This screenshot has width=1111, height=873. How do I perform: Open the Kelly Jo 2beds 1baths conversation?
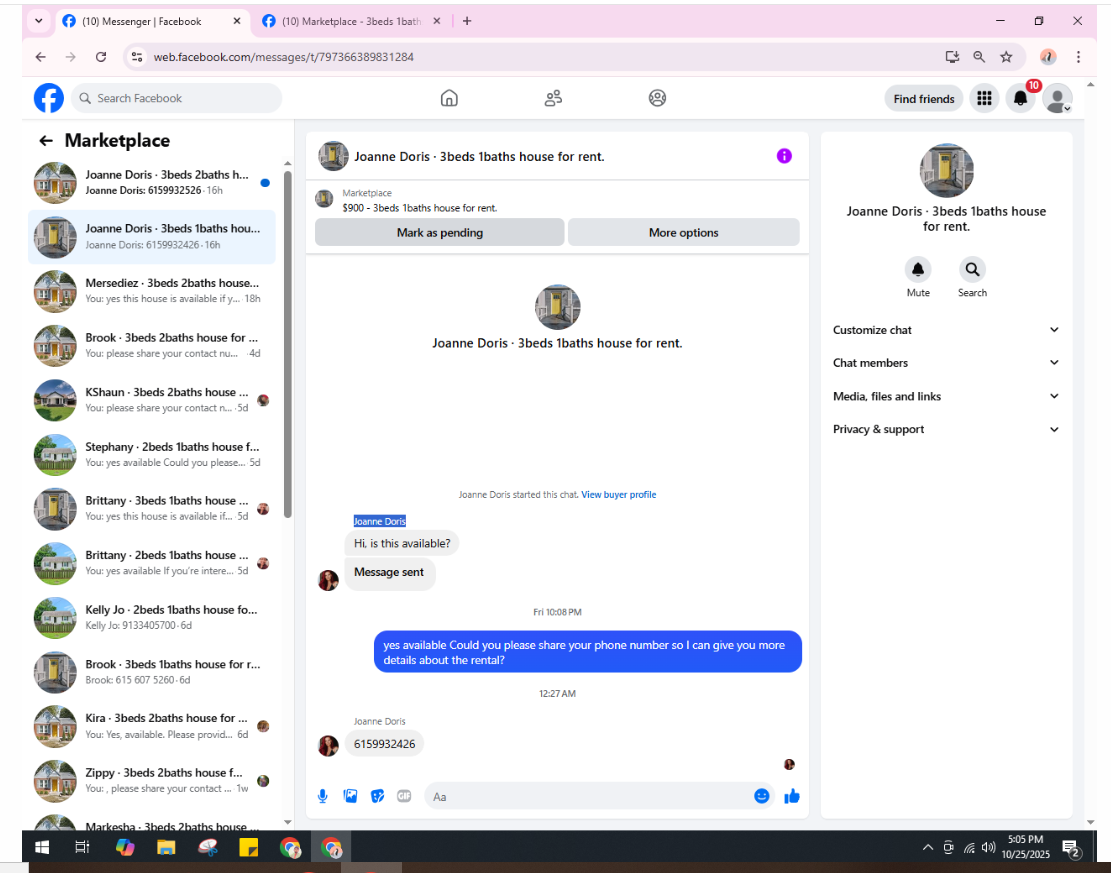pos(152,617)
